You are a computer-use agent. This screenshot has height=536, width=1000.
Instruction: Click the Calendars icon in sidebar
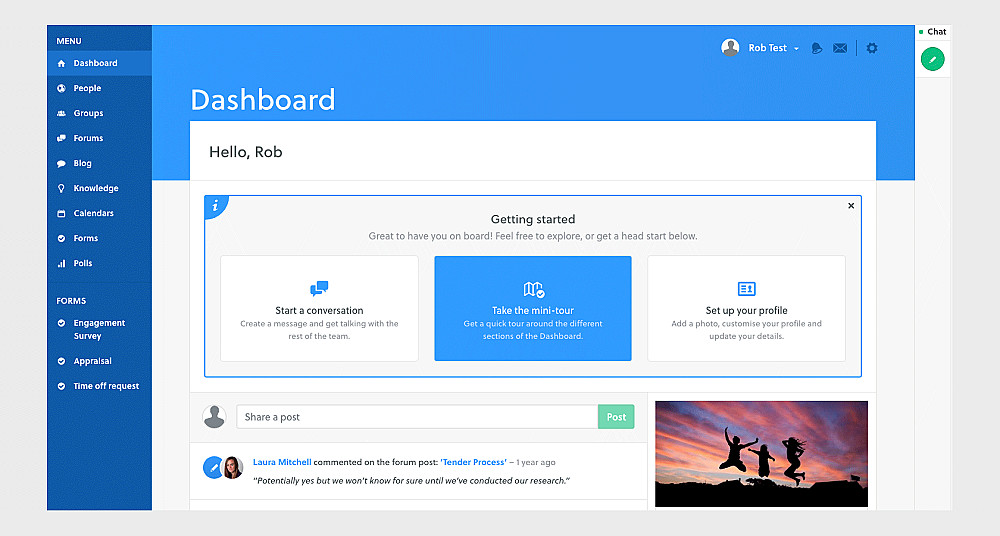[x=61, y=213]
